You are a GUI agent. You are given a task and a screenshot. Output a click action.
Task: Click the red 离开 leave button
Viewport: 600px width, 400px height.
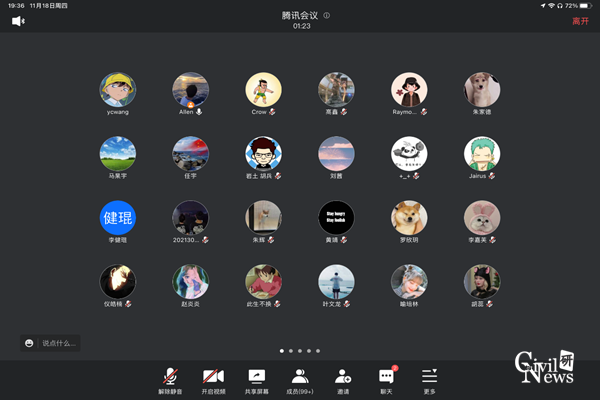tap(580, 21)
